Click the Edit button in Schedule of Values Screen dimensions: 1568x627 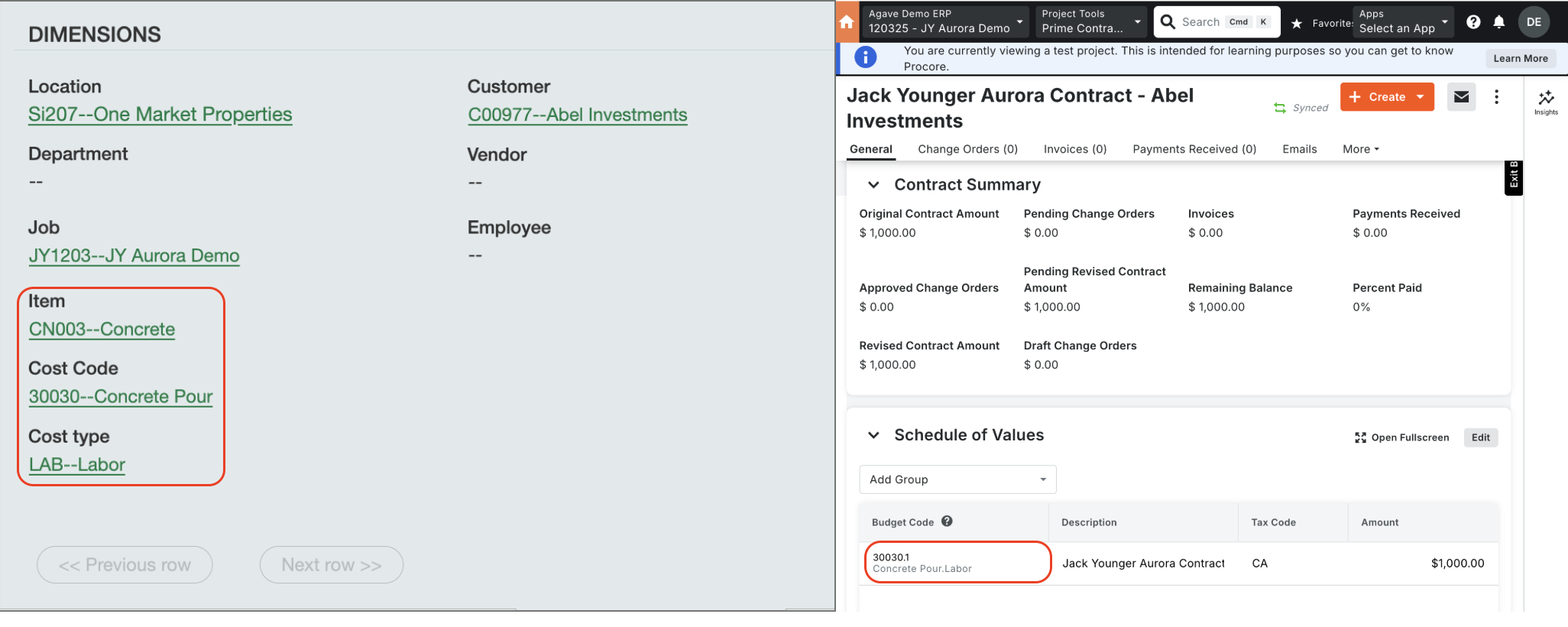pyautogui.click(x=1481, y=437)
